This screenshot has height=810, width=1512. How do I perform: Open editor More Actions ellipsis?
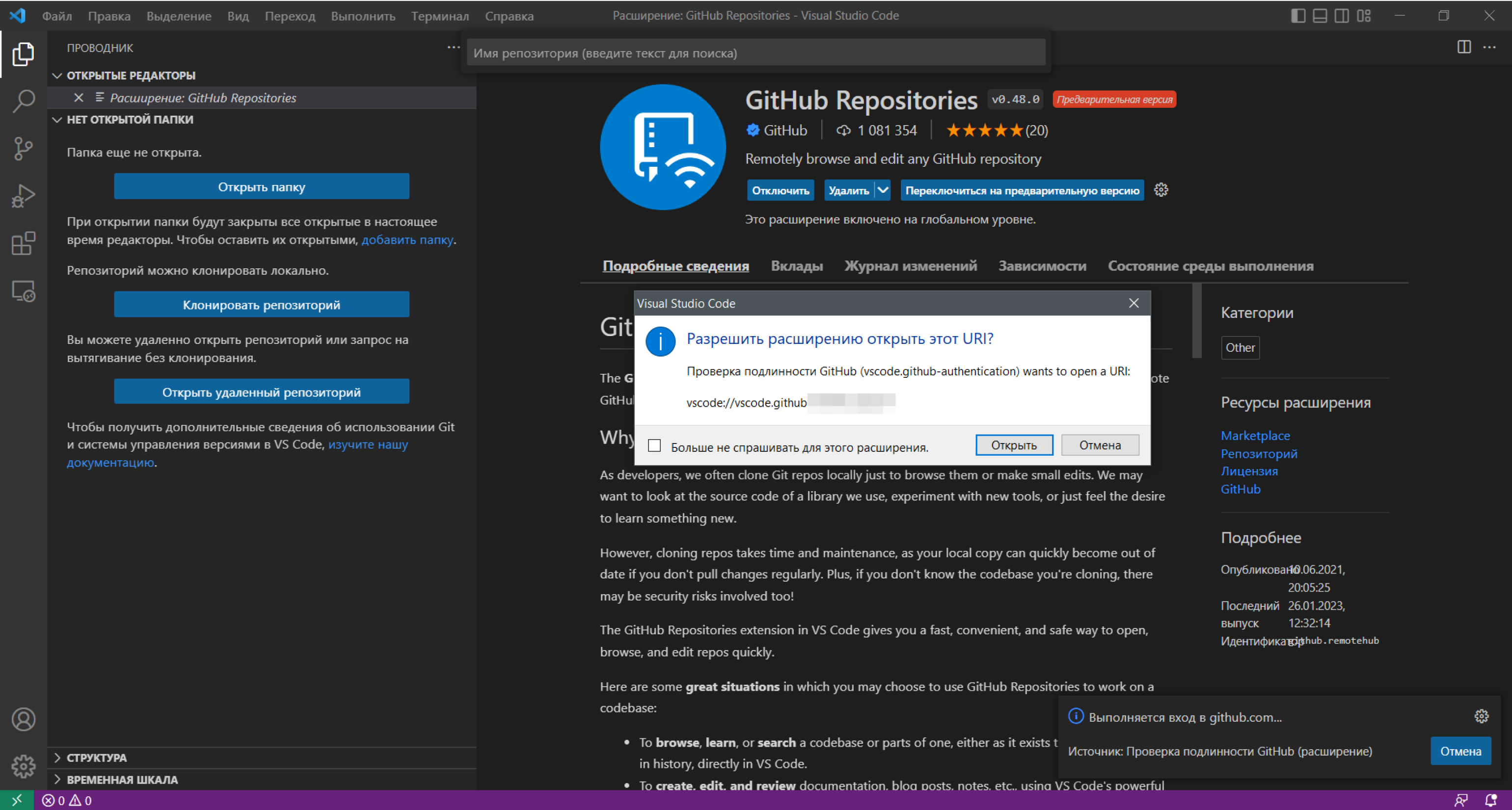point(1490,47)
